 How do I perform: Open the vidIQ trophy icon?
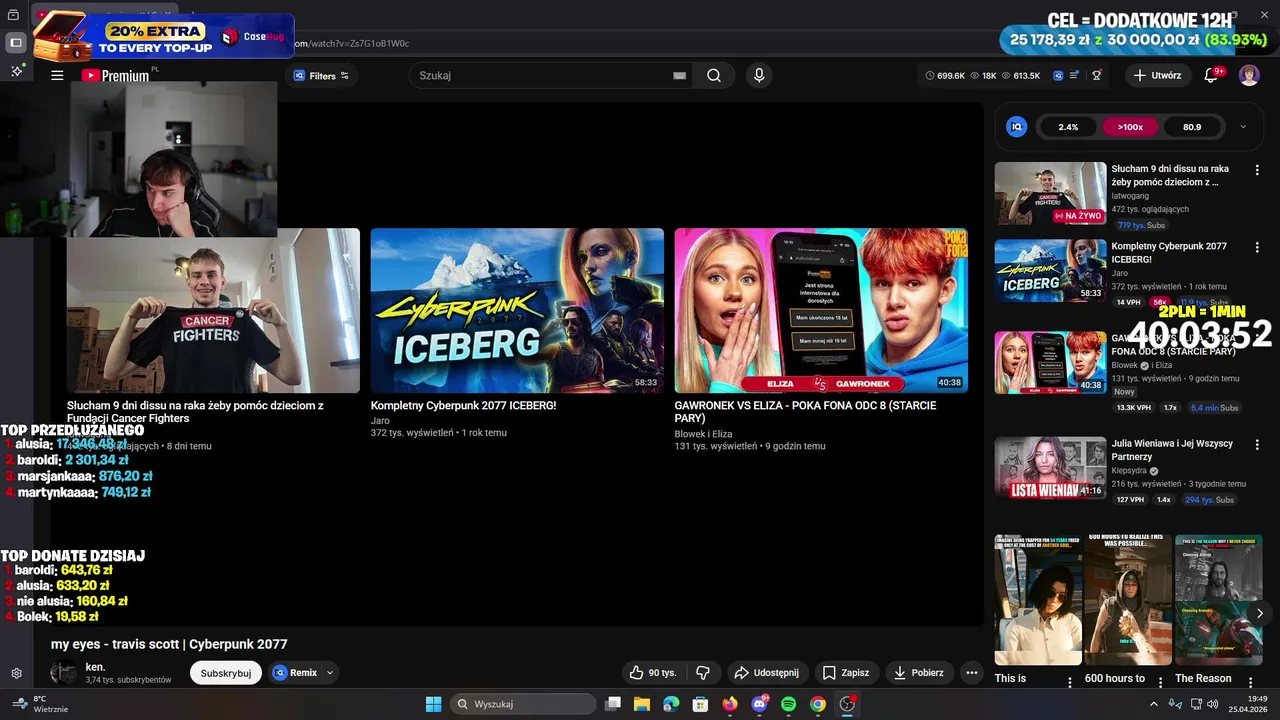coord(1097,75)
